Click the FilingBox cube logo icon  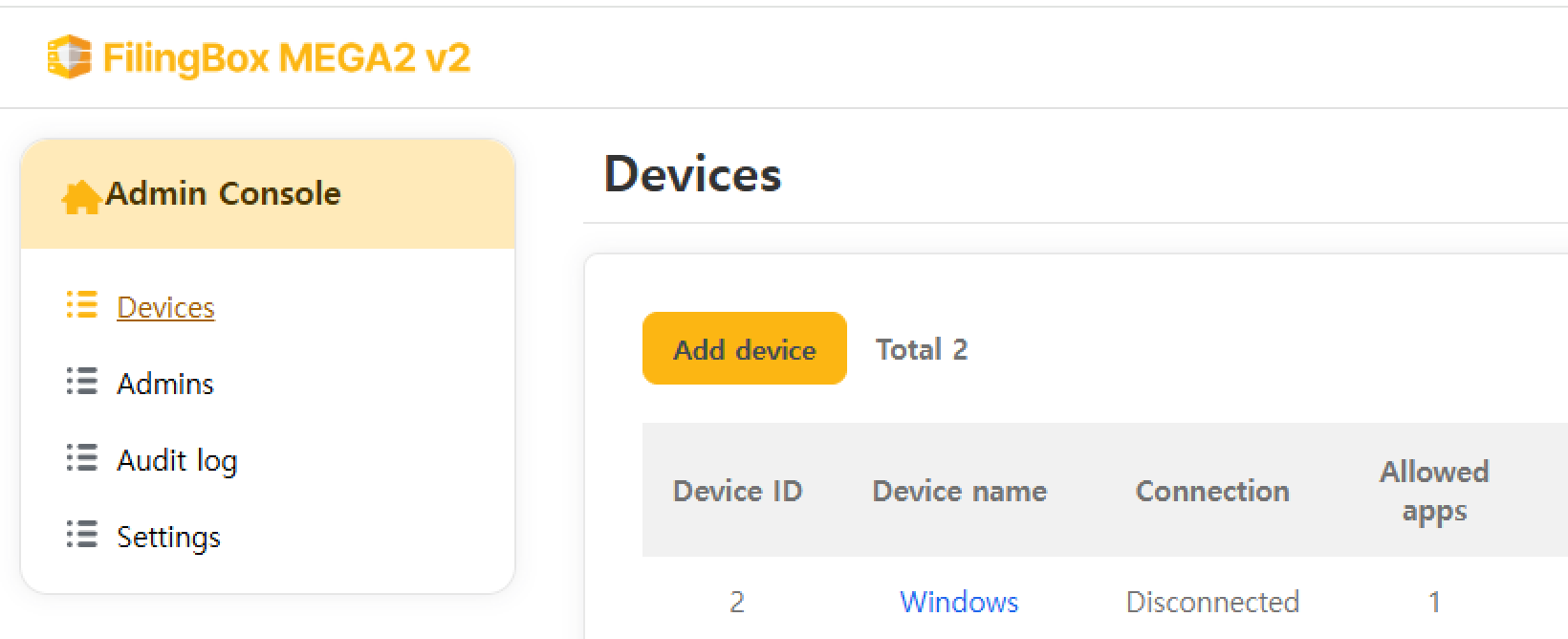[x=69, y=57]
